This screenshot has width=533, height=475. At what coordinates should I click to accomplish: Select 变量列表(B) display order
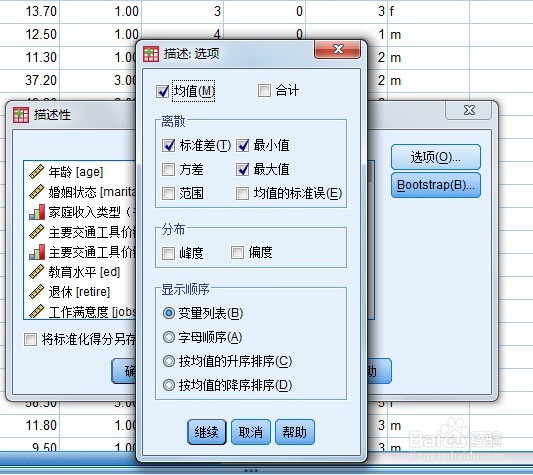click(x=169, y=313)
